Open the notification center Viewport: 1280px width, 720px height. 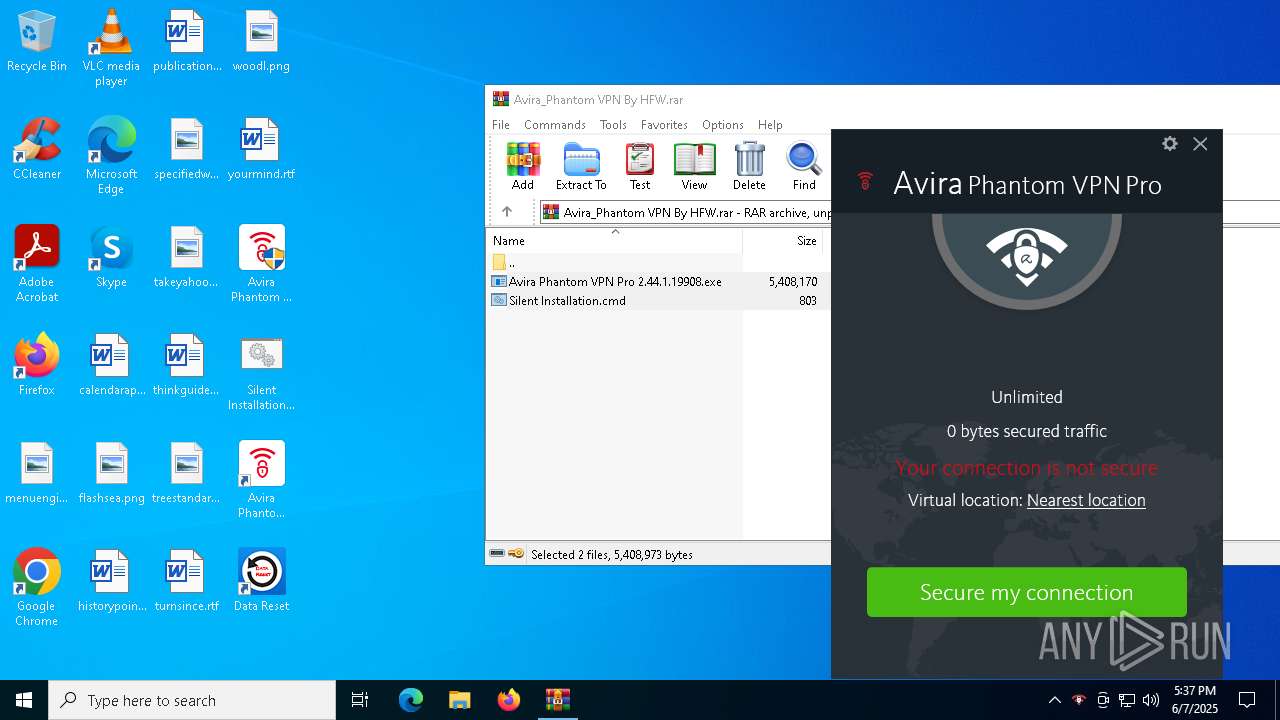point(1247,700)
